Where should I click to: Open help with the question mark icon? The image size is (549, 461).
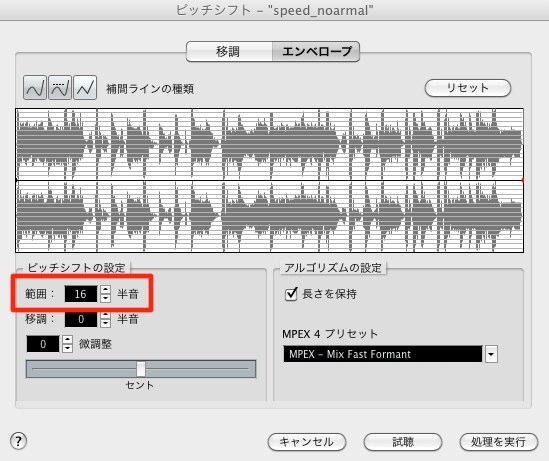click(19, 441)
